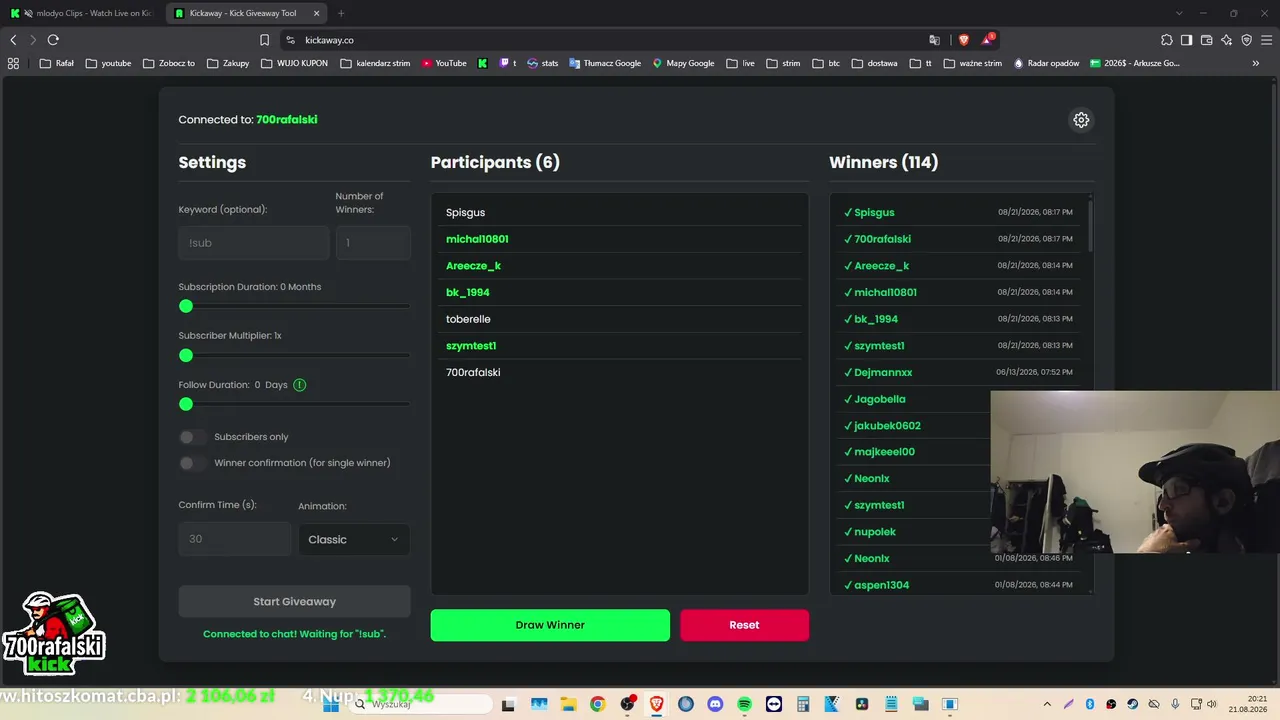Open the Zakupy bookmarks folder

pyautogui.click(x=228, y=63)
